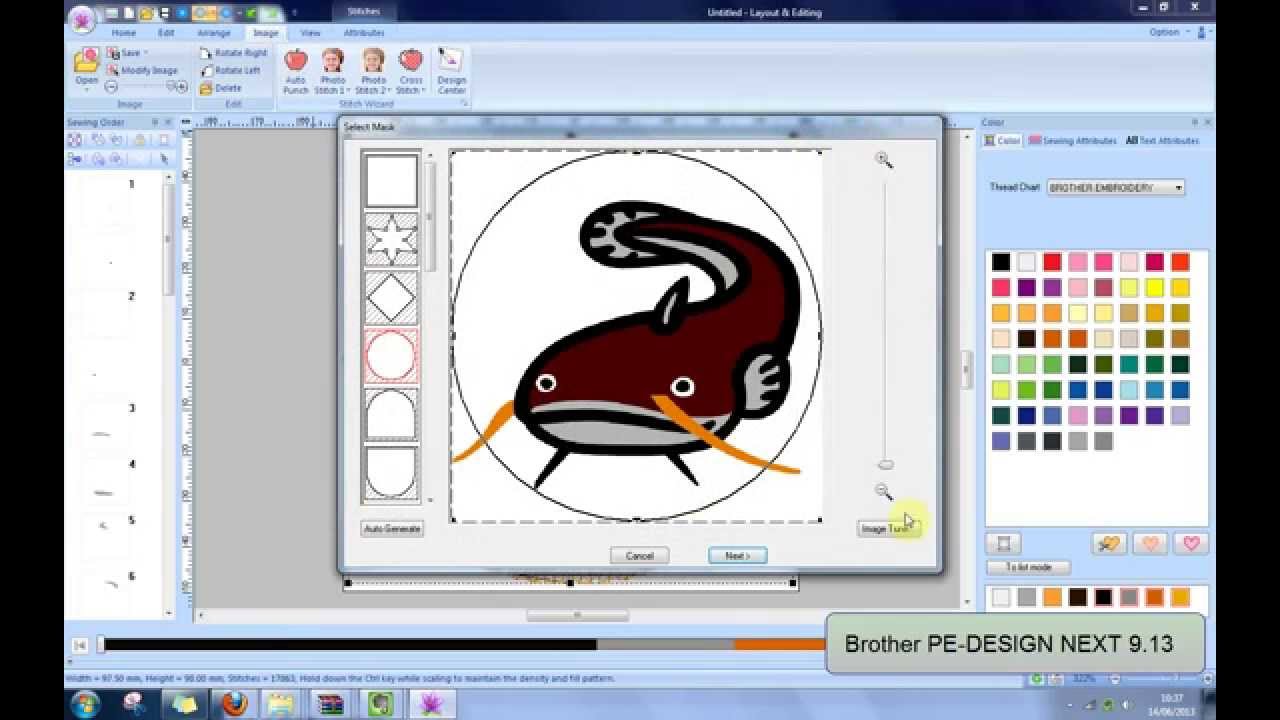Viewport: 1280px width, 720px height.
Task: Switch to the Color tab
Action: point(1002,141)
